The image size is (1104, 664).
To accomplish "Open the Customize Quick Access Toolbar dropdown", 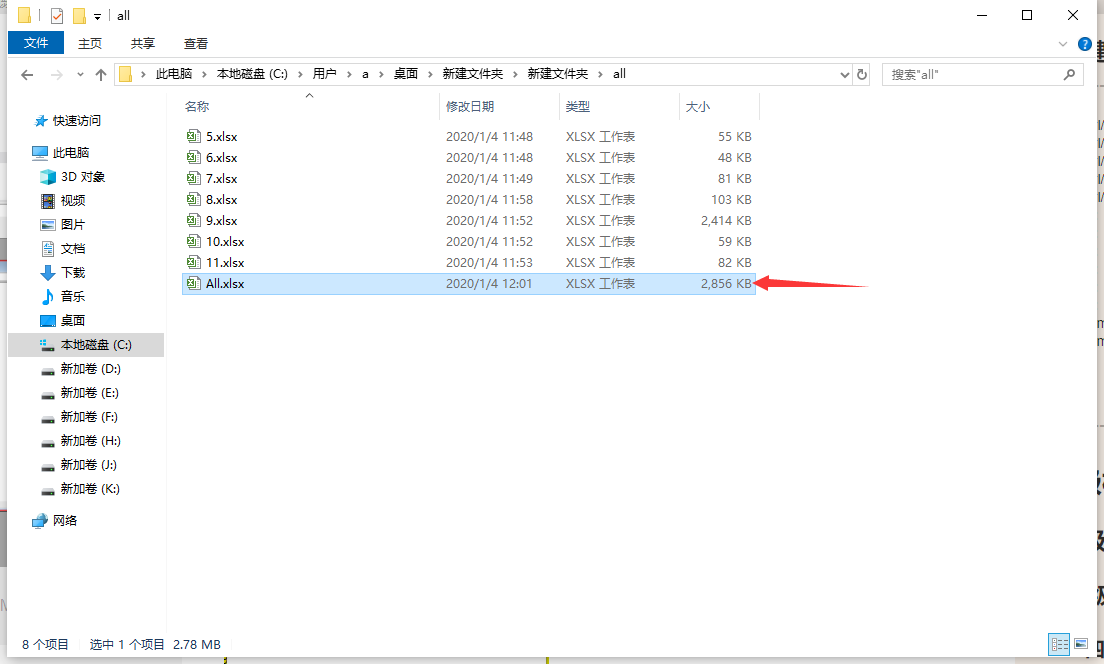I will click(x=97, y=16).
